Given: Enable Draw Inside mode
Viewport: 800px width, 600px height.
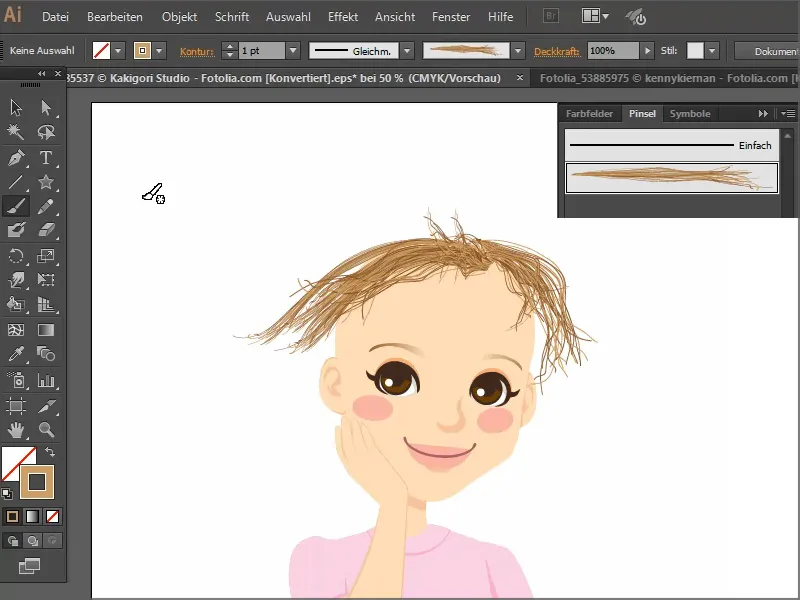Looking at the screenshot, I should pyautogui.click(x=52, y=540).
